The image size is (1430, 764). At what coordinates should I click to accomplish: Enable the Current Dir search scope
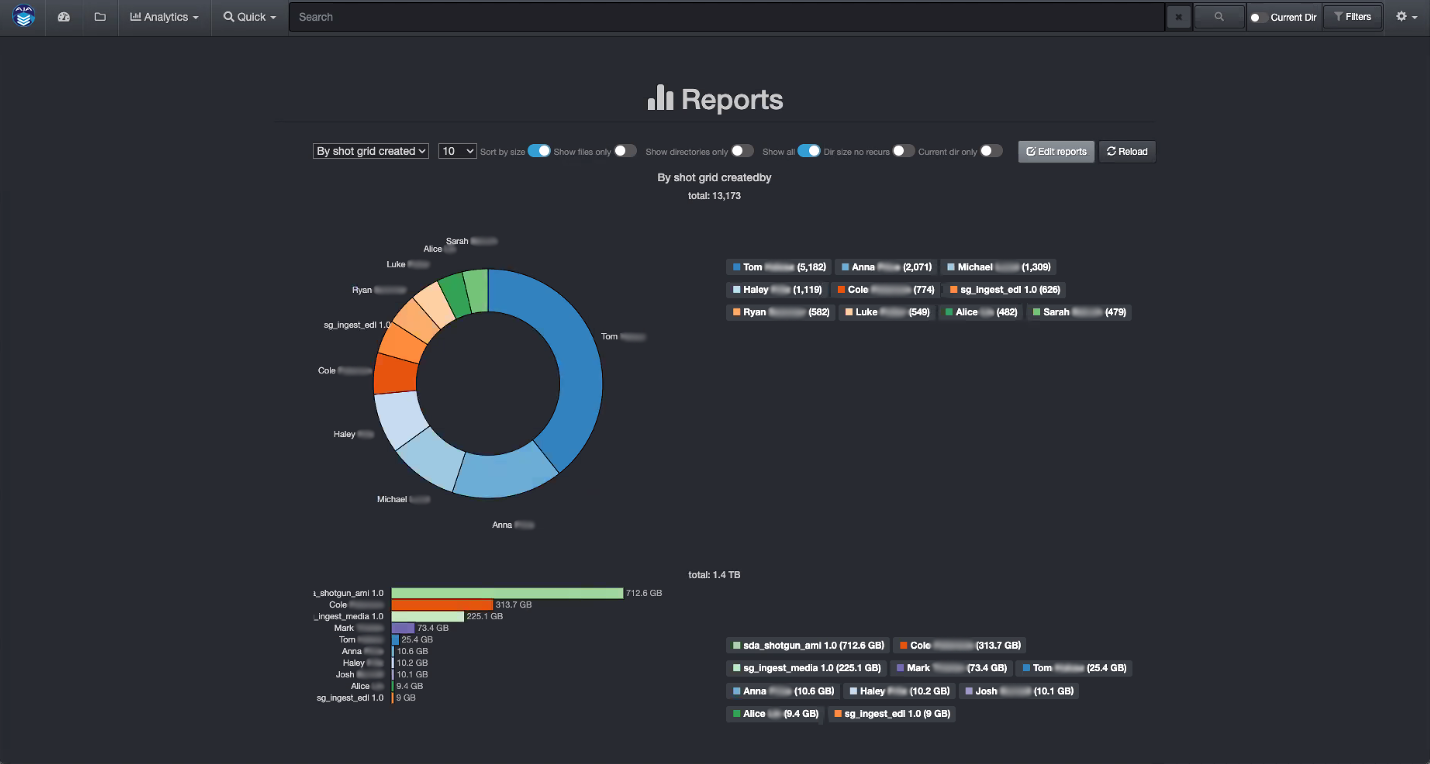point(1259,17)
